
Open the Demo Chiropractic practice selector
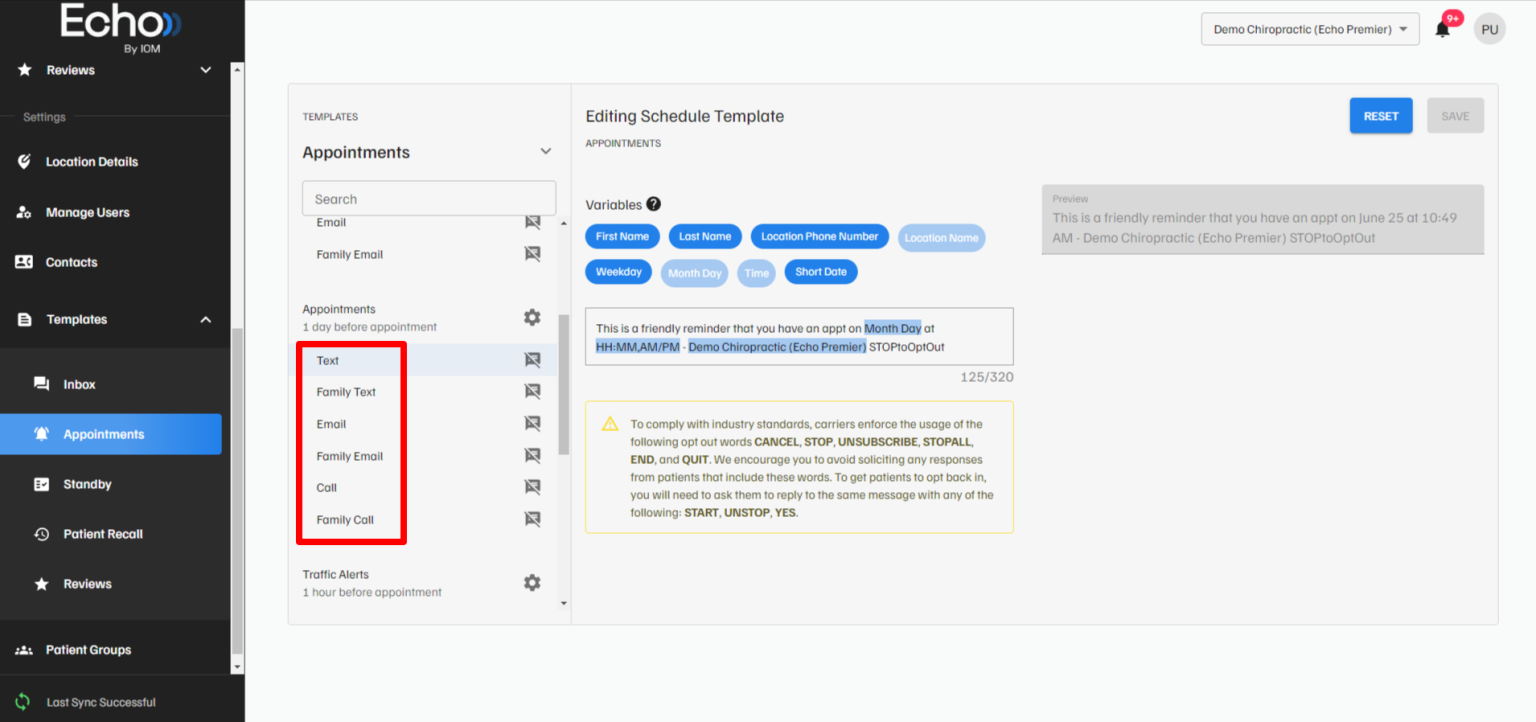click(1309, 28)
